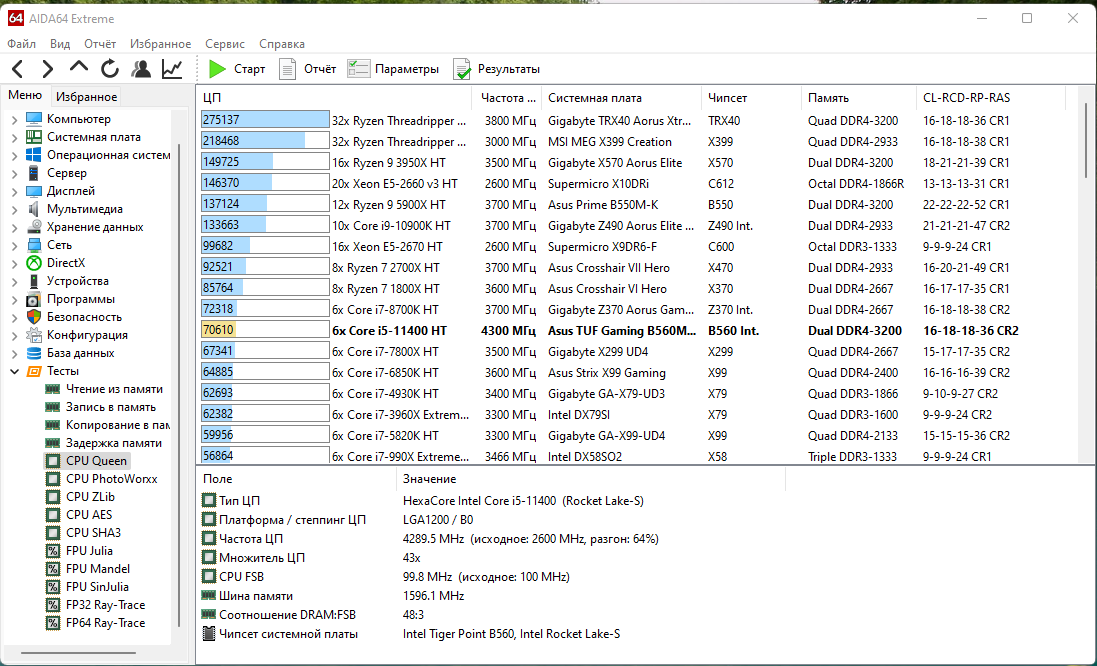Expand the Дисплей tree node

click(x=14, y=192)
